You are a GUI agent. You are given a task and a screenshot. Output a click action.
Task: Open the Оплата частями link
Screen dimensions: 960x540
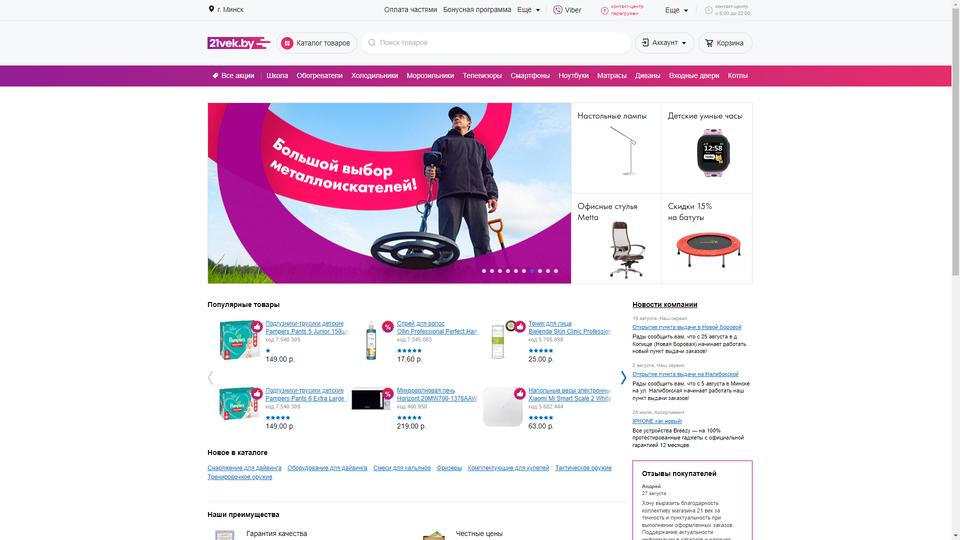(x=410, y=10)
